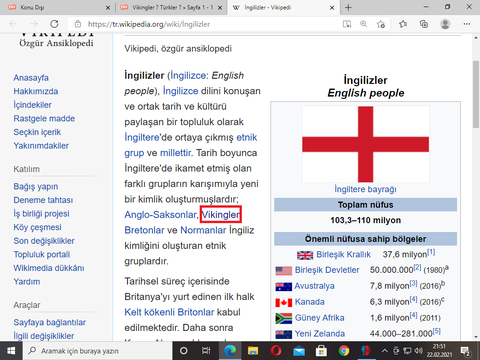Close the Konu Dışı tab

pos(108,8)
